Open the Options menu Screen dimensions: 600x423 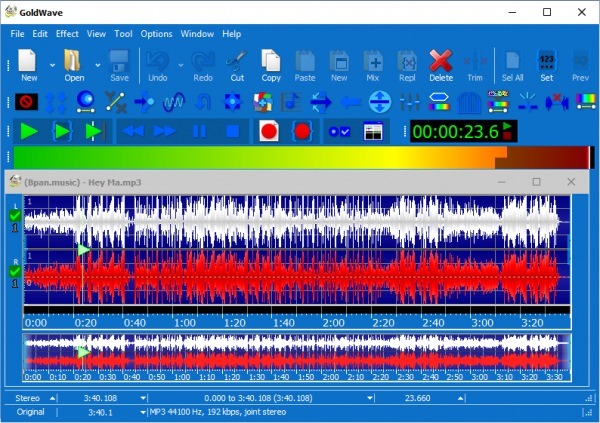point(156,33)
